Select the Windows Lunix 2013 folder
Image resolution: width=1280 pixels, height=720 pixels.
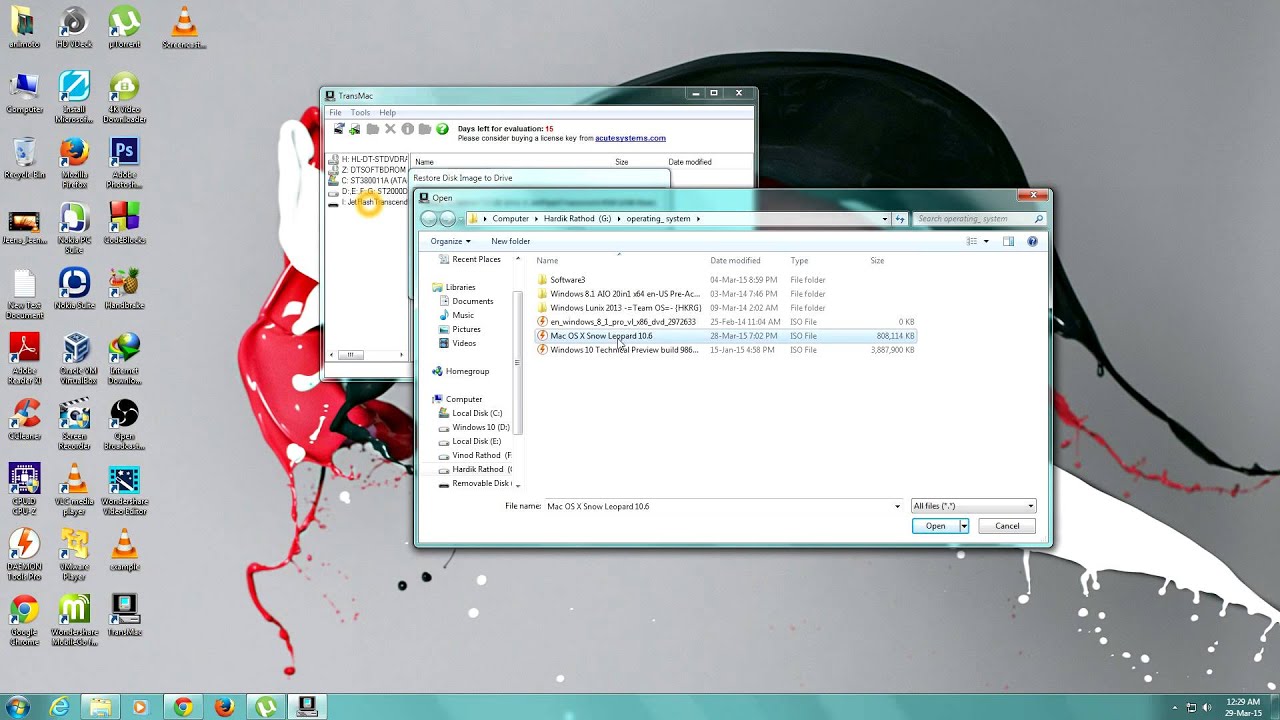click(x=726, y=308)
